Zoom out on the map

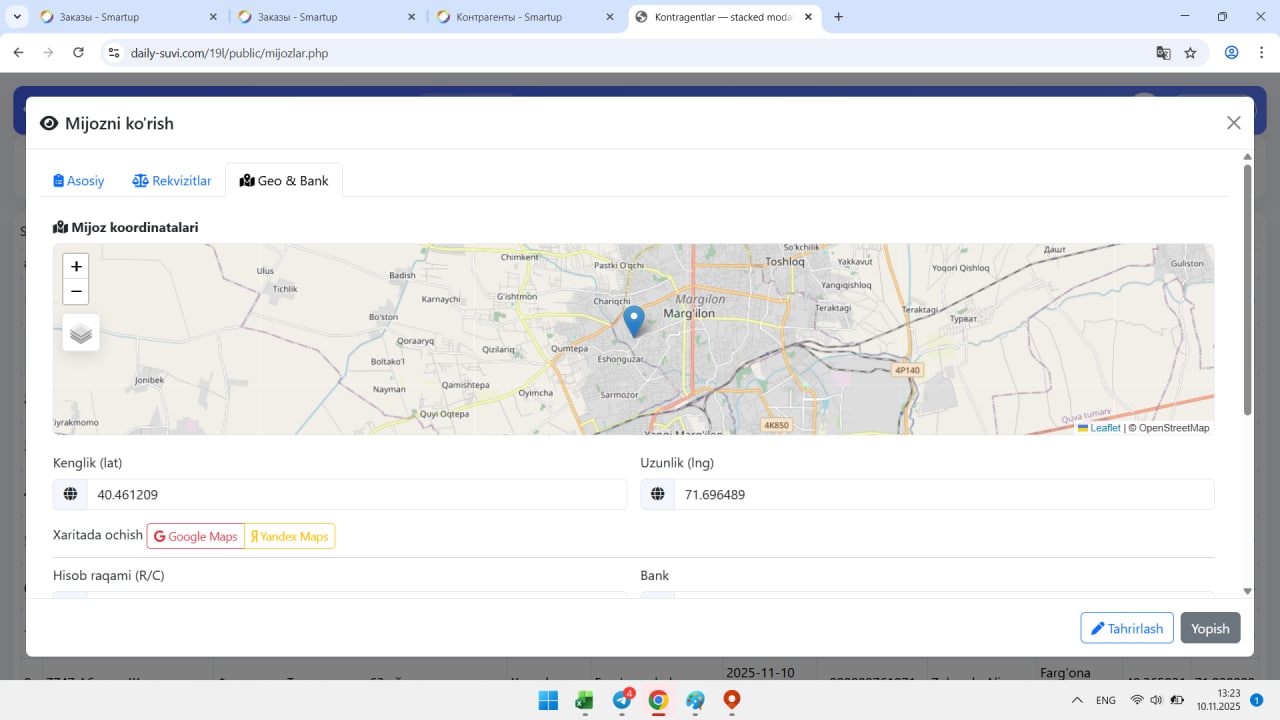point(76,292)
